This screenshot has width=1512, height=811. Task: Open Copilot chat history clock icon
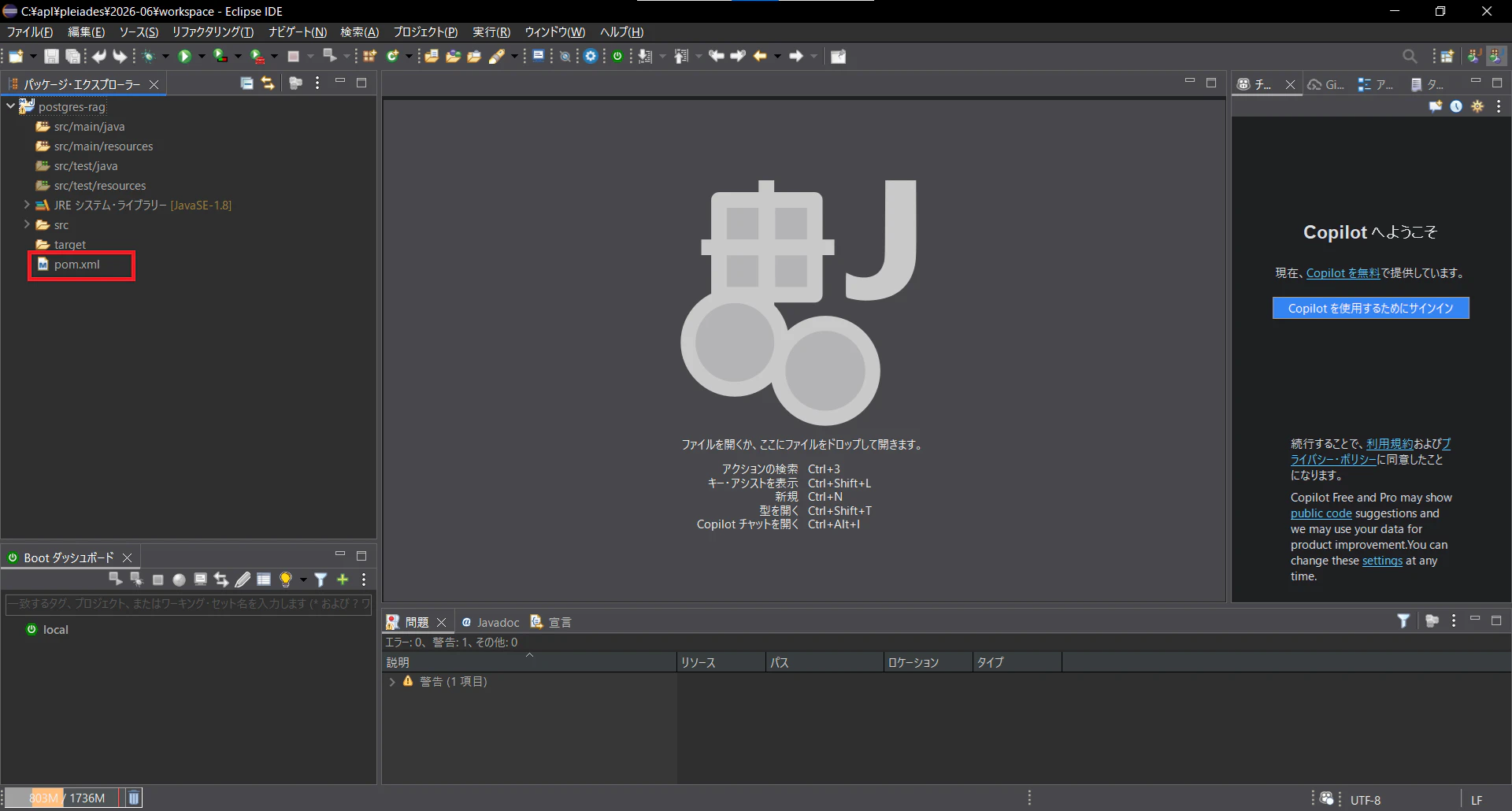point(1456,106)
